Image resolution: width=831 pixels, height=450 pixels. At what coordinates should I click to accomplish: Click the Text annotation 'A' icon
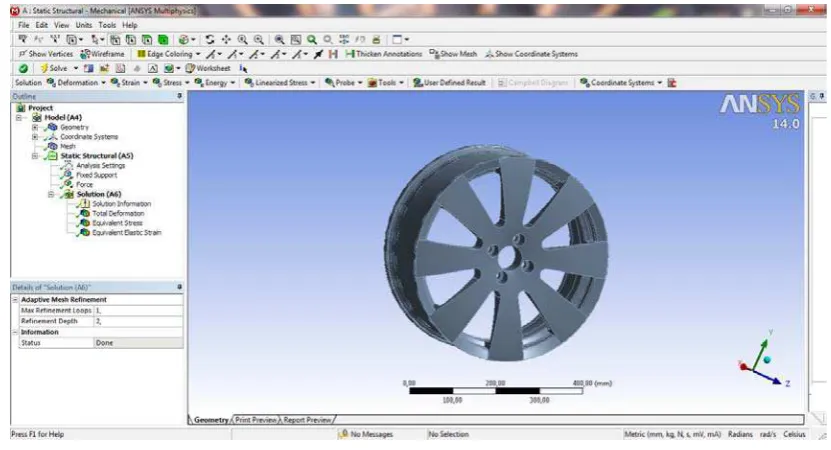click(153, 68)
